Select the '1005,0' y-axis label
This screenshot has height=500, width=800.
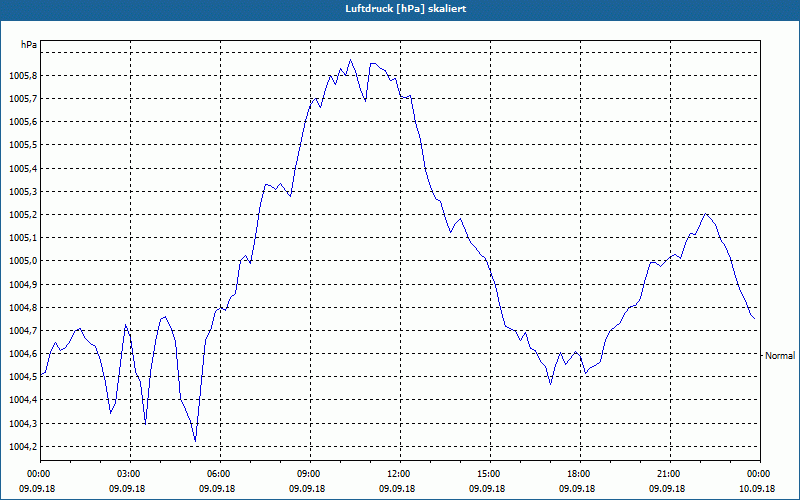coord(23,261)
